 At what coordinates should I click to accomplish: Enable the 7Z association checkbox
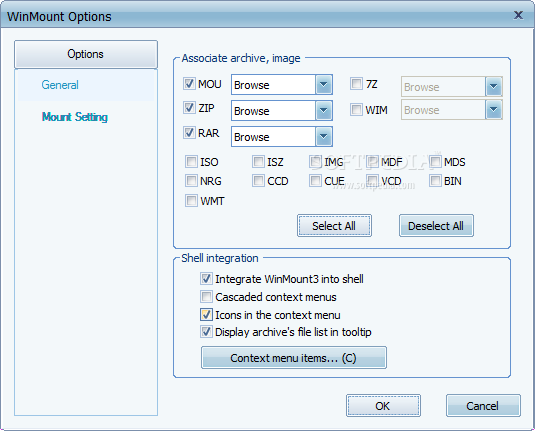pos(356,84)
